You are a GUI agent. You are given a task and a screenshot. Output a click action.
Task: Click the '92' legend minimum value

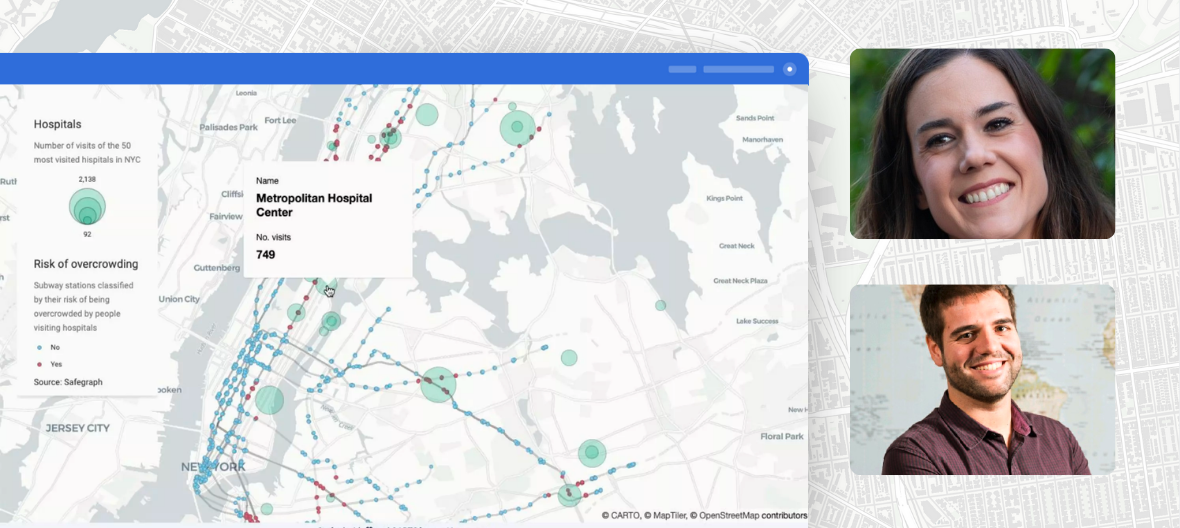click(87, 235)
